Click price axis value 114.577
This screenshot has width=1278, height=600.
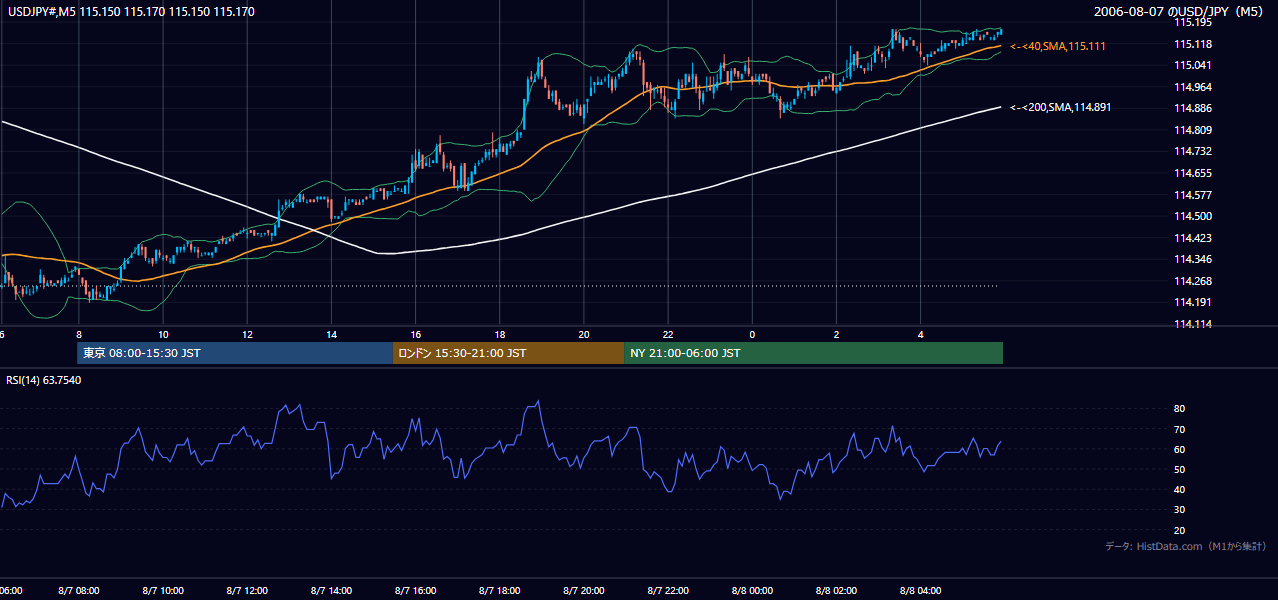[x=1193, y=195]
